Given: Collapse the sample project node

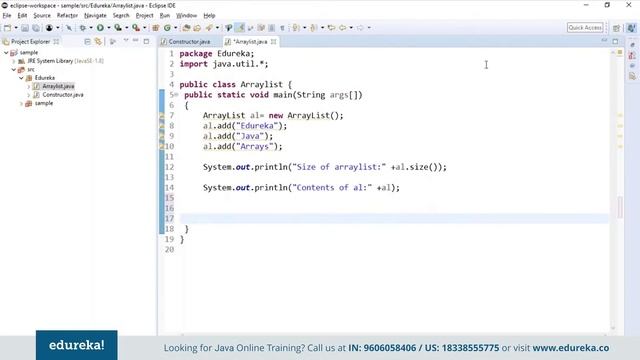Looking at the screenshot, I should (6, 53).
